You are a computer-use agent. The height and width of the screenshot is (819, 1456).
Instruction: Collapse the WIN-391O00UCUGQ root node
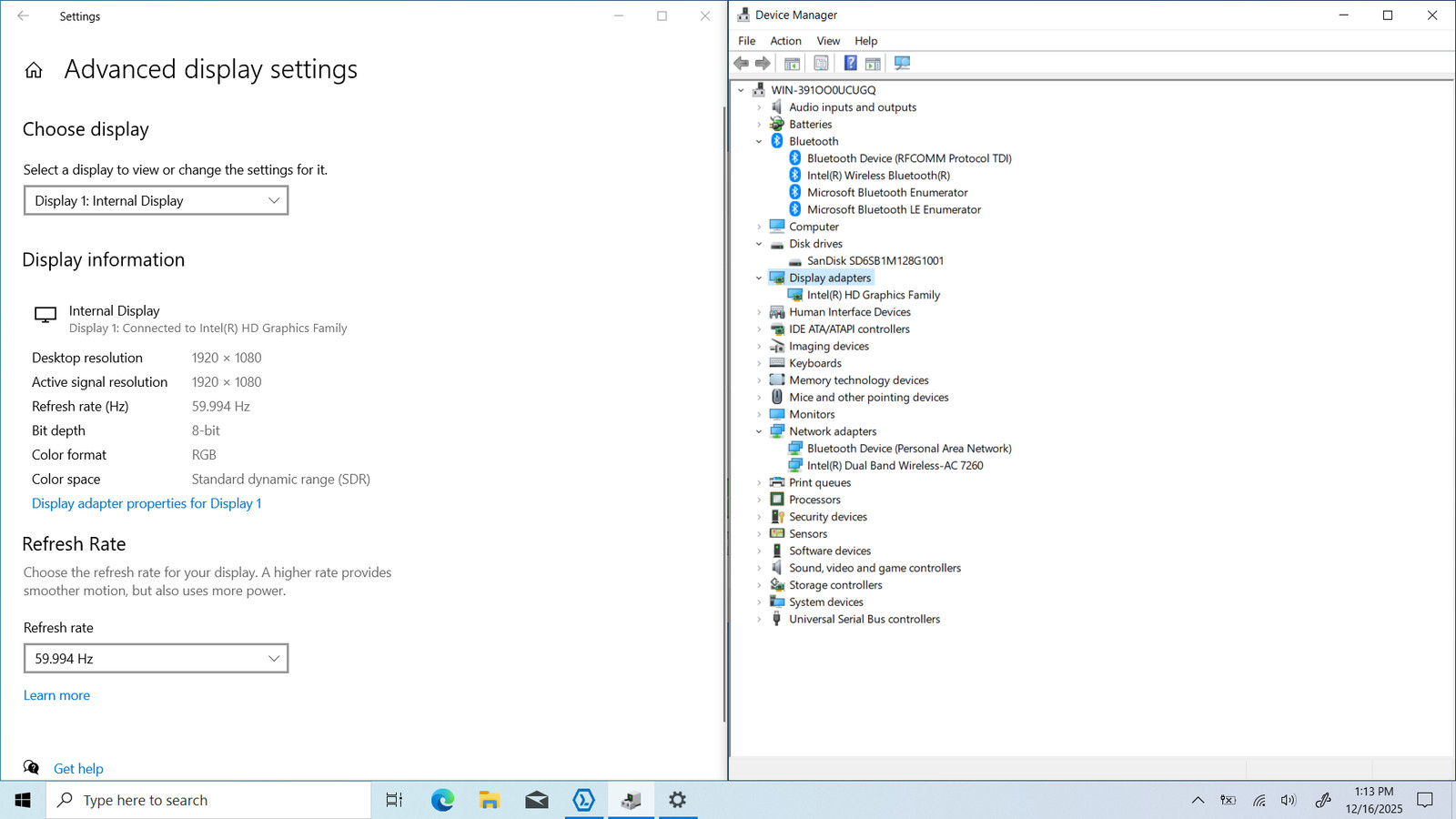click(x=742, y=90)
